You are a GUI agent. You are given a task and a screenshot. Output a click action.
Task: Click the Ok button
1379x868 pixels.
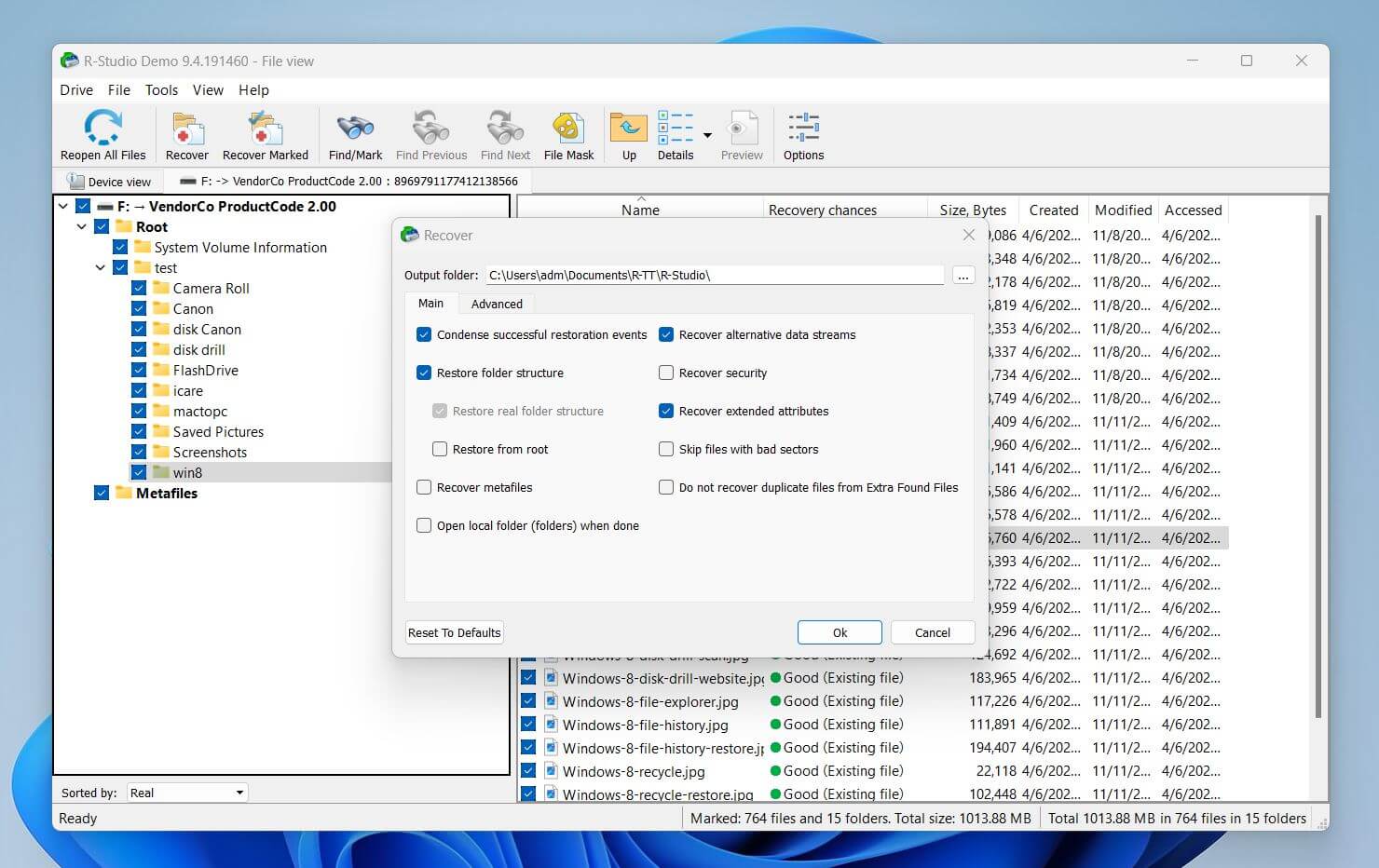840,632
